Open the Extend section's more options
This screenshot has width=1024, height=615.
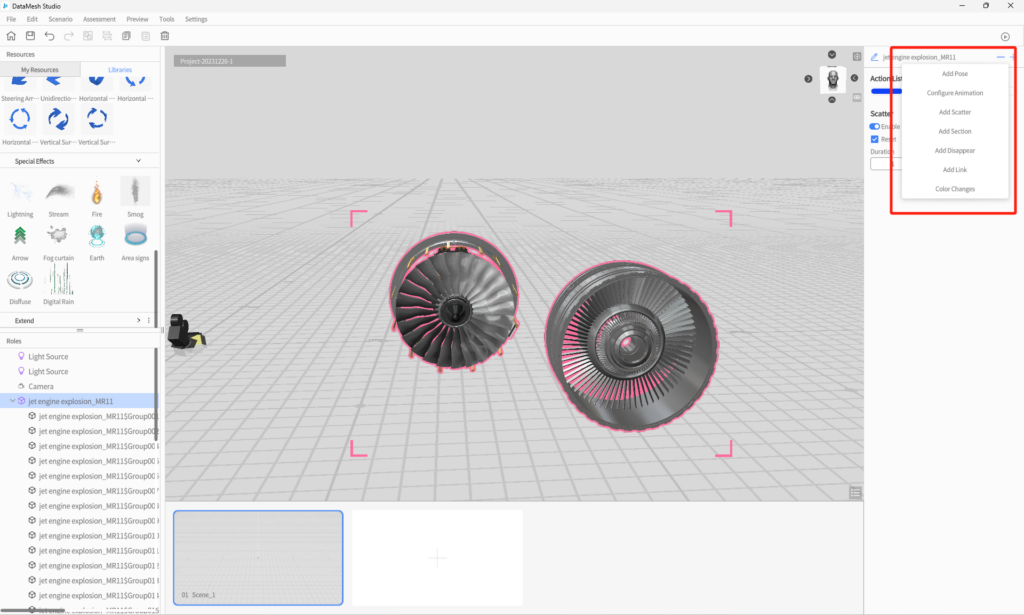click(149, 321)
